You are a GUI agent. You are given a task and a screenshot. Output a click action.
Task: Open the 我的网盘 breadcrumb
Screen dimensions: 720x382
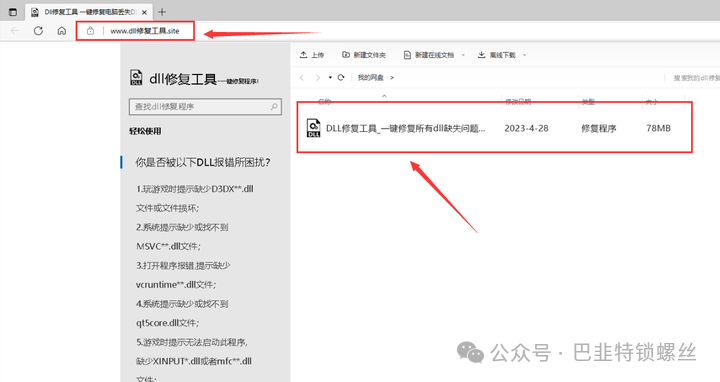coord(371,78)
